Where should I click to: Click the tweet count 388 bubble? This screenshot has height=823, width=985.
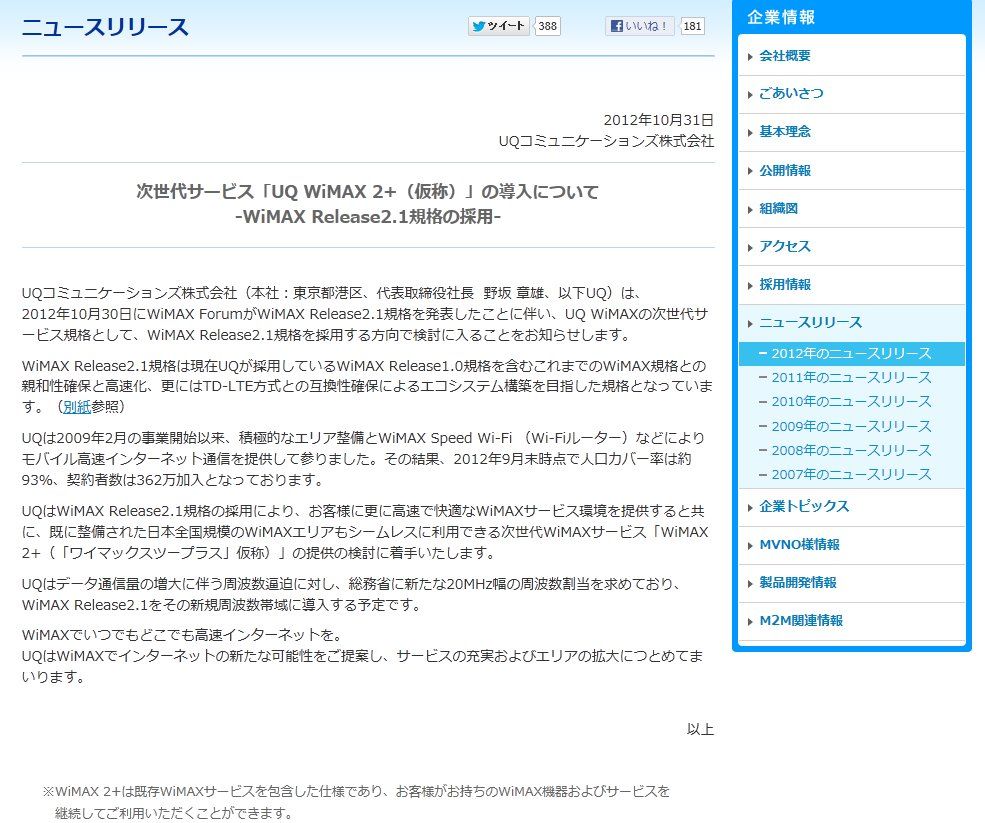click(547, 26)
